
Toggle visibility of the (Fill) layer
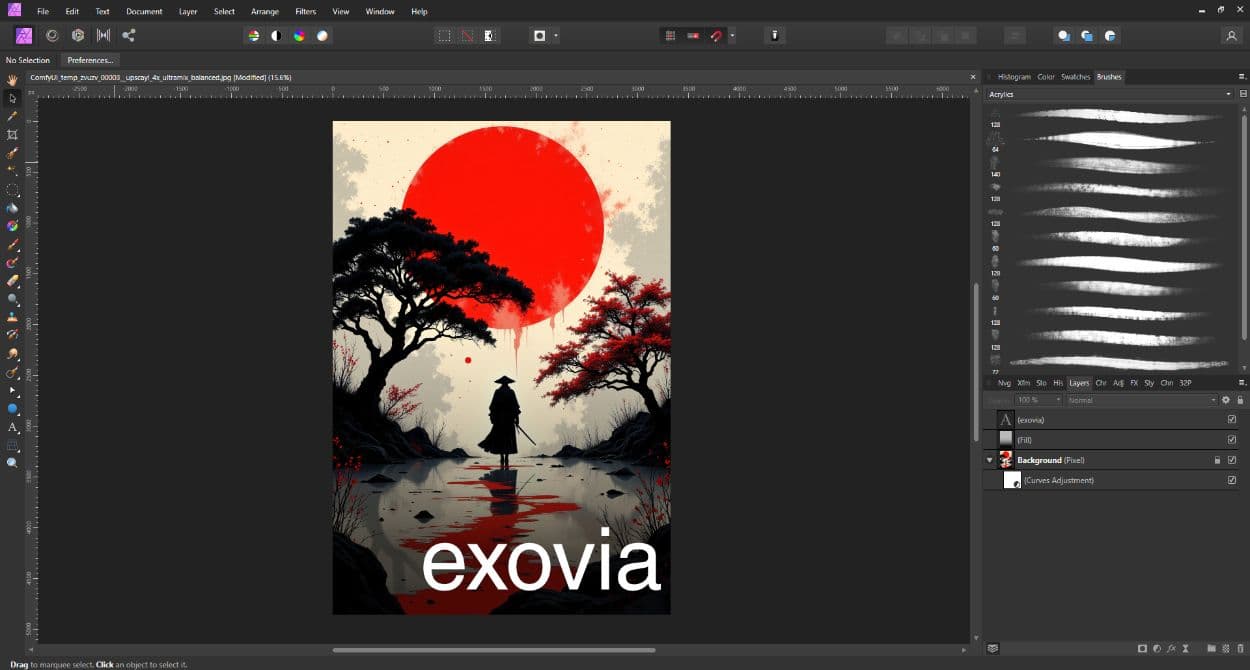coord(1231,440)
